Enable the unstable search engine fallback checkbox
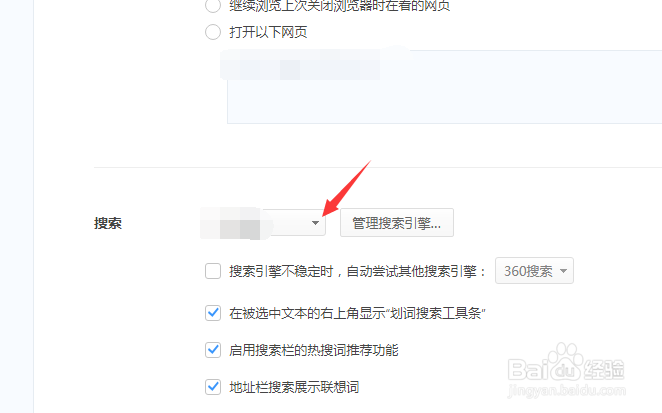The height and width of the screenshot is (413, 662). click(x=213, y=271)
